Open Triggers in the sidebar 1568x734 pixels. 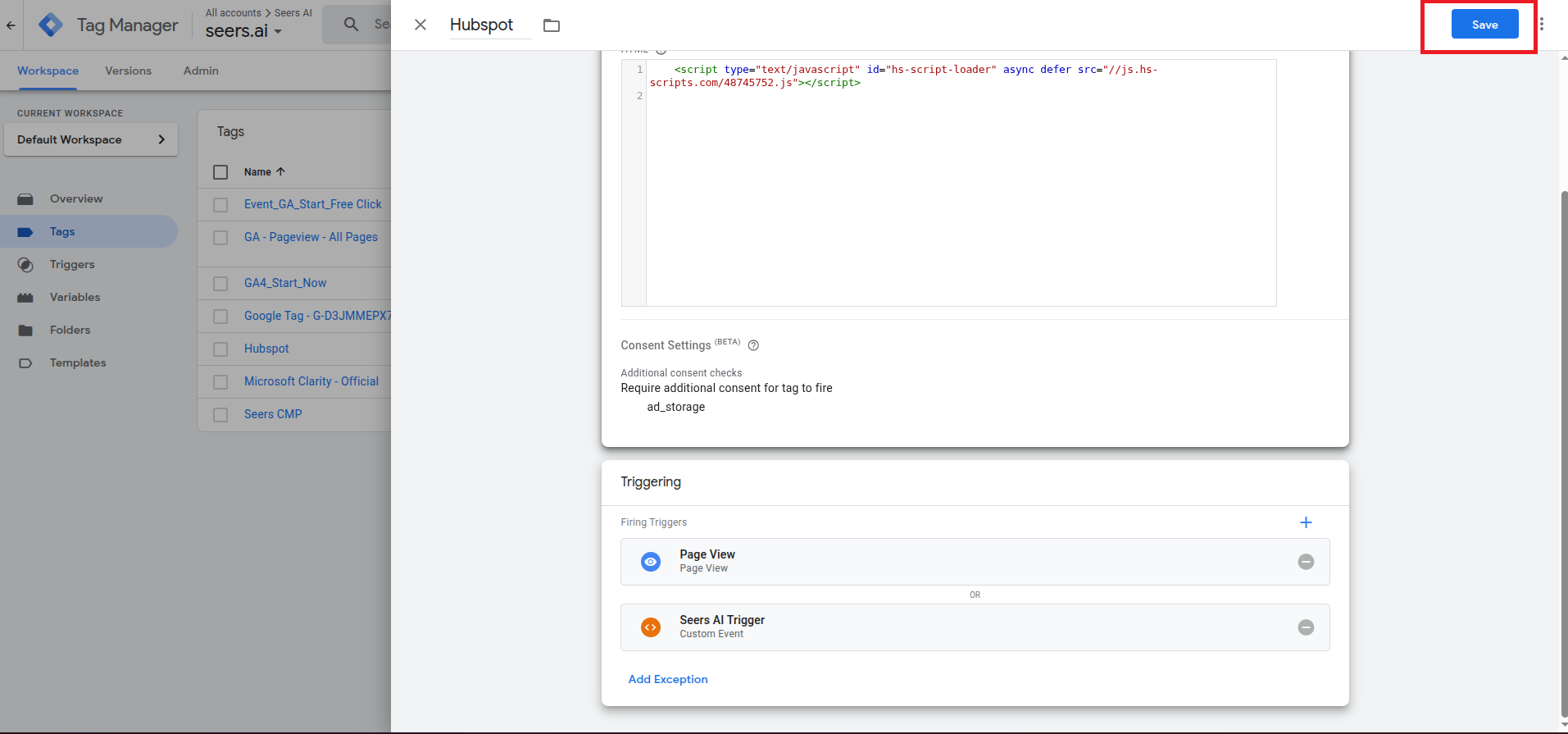tap(72, 264)
